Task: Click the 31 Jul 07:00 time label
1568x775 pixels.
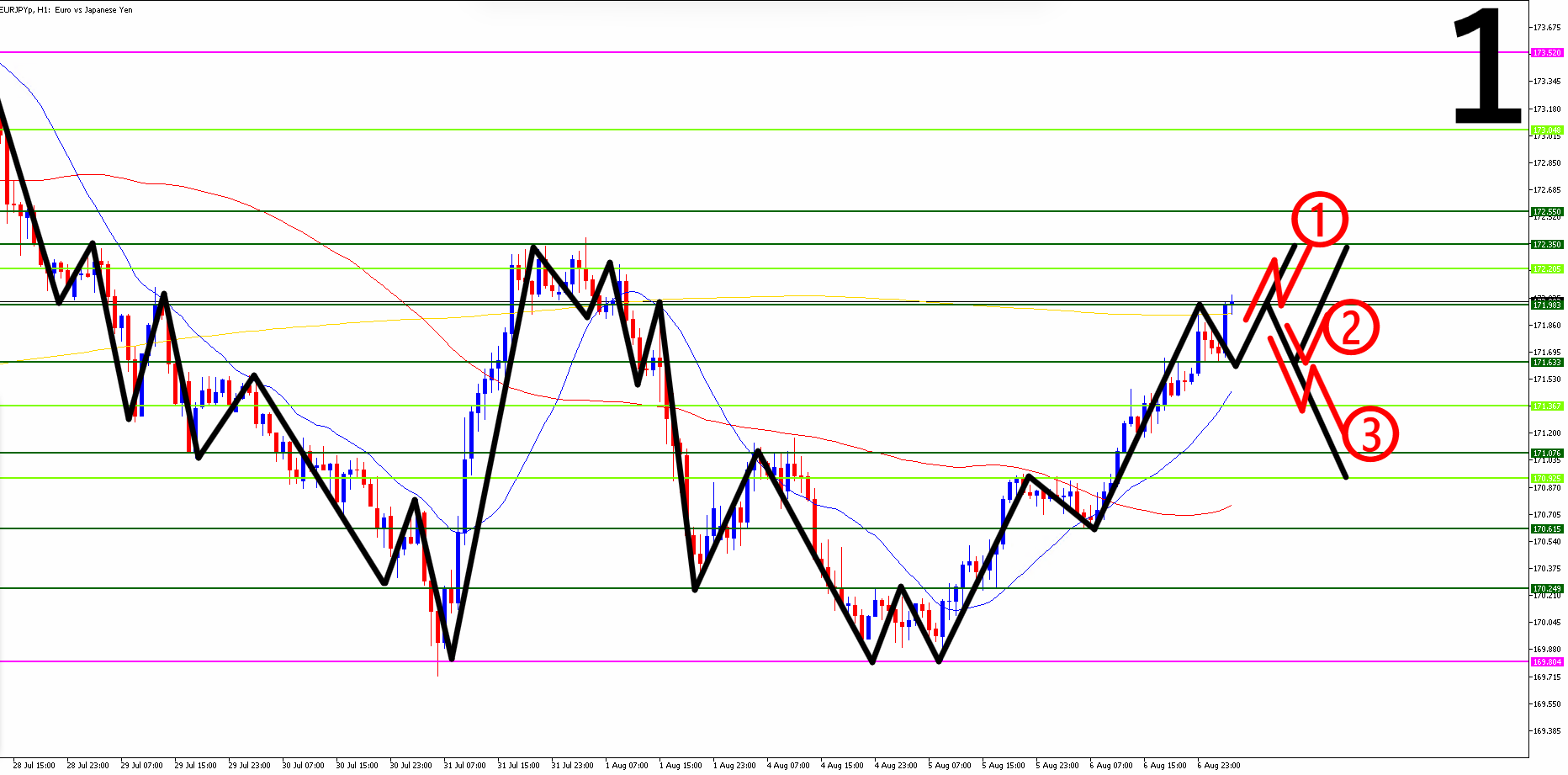Action: [465, 766]
